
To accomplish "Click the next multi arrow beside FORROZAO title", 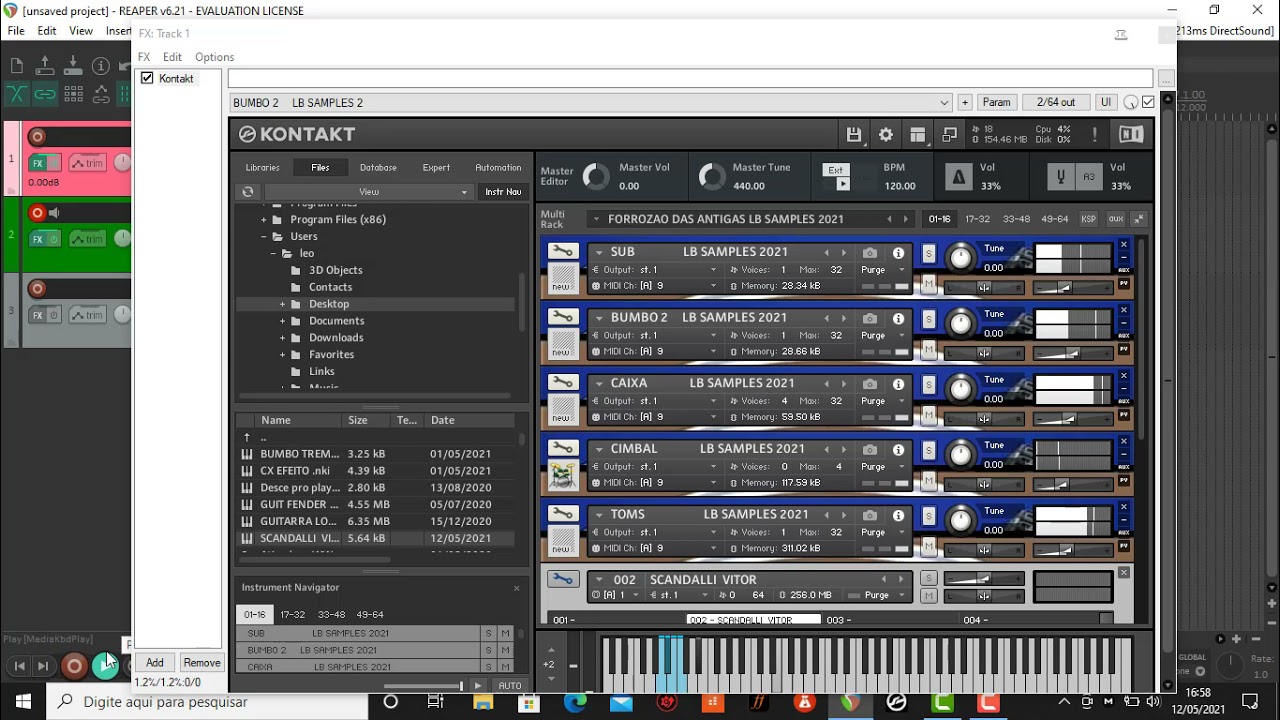I will pos(906,219).
